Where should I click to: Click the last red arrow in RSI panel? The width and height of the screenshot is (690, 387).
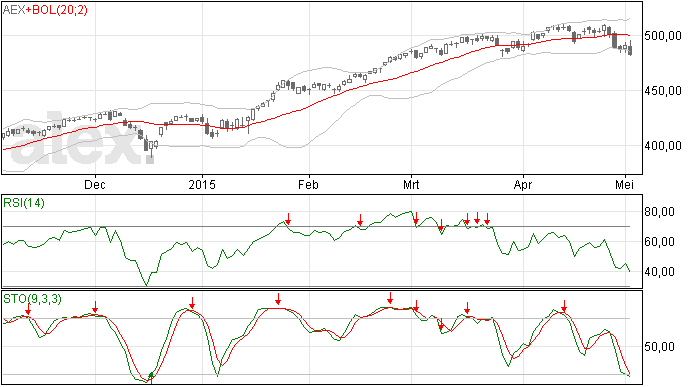(x=487, y=218)
